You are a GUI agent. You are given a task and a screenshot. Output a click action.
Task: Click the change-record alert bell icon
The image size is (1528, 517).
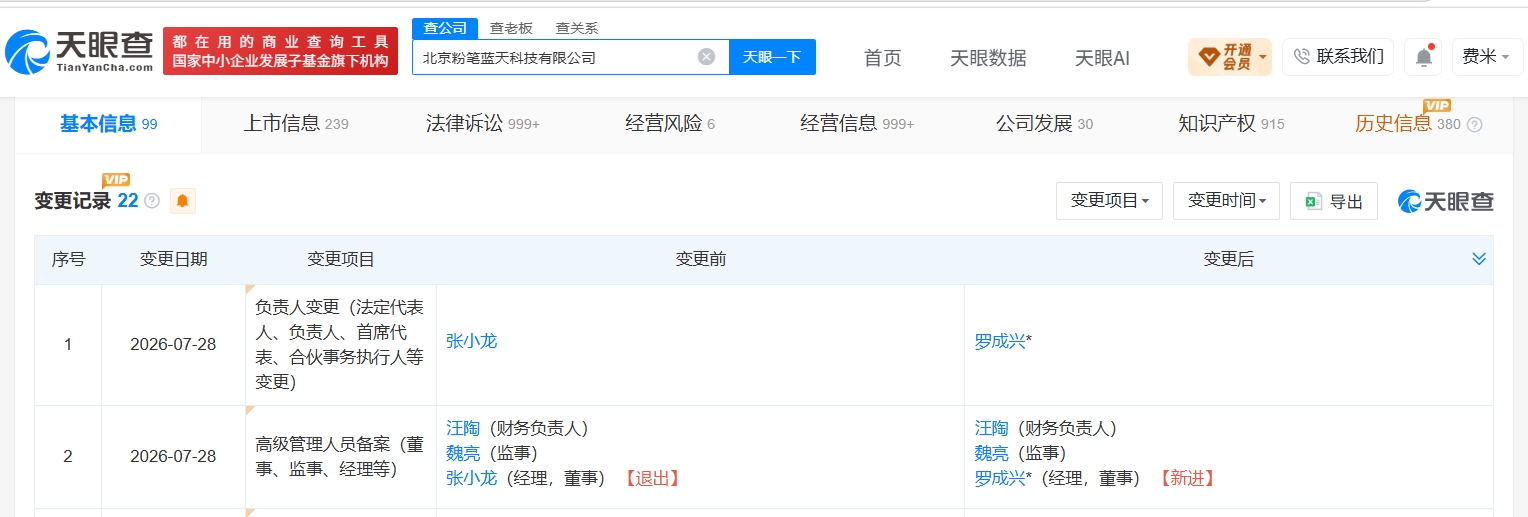182,201
